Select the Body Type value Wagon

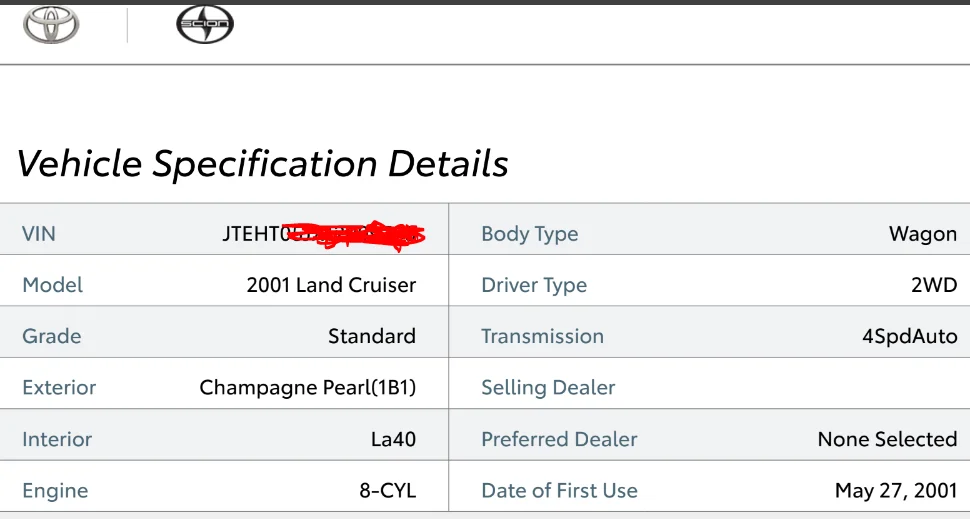click(923, 234)
